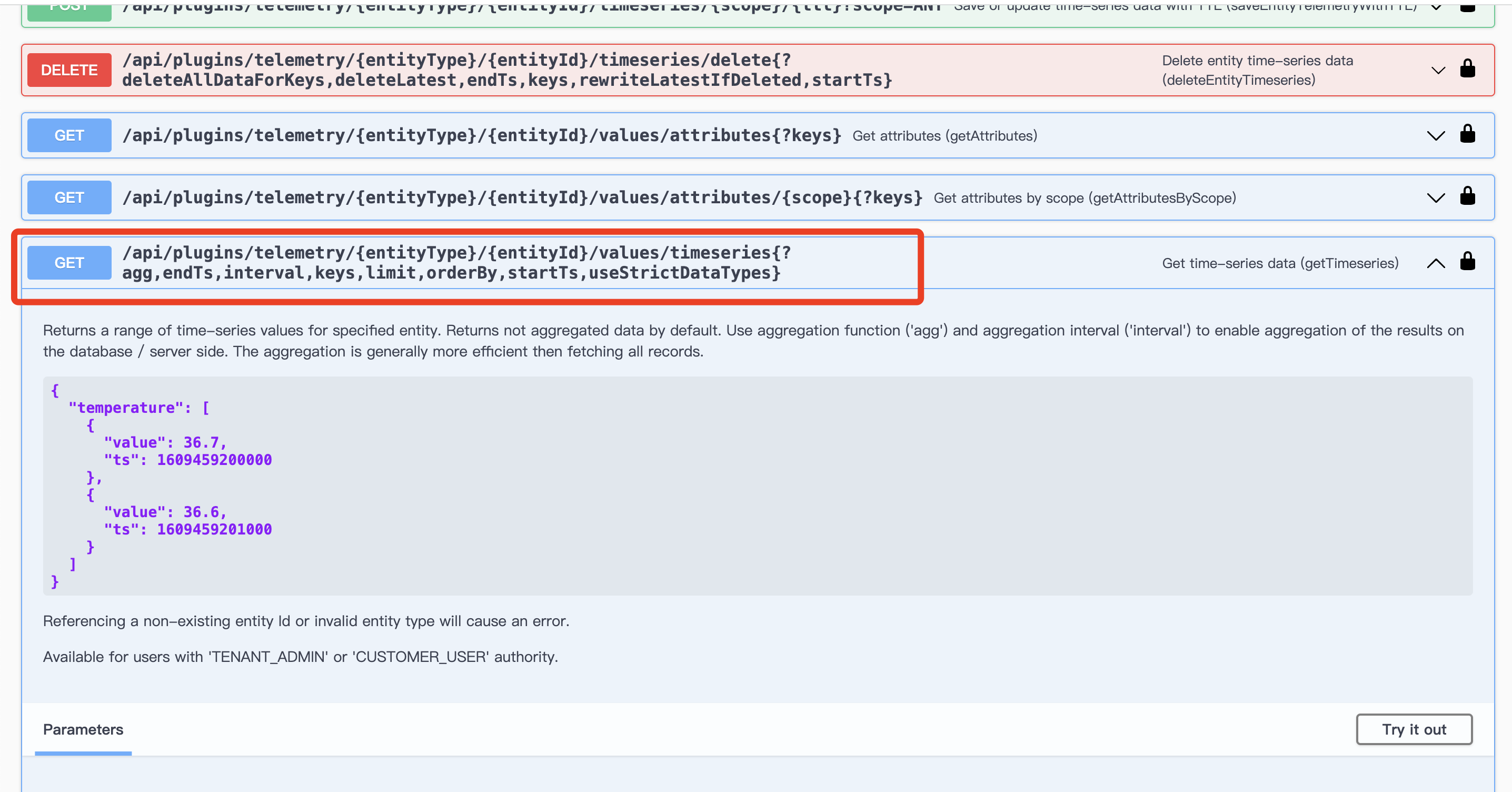Click 'Delete entity time-series data' summary text
This screenshot has height=792, width=1512.
[1257, 70]
